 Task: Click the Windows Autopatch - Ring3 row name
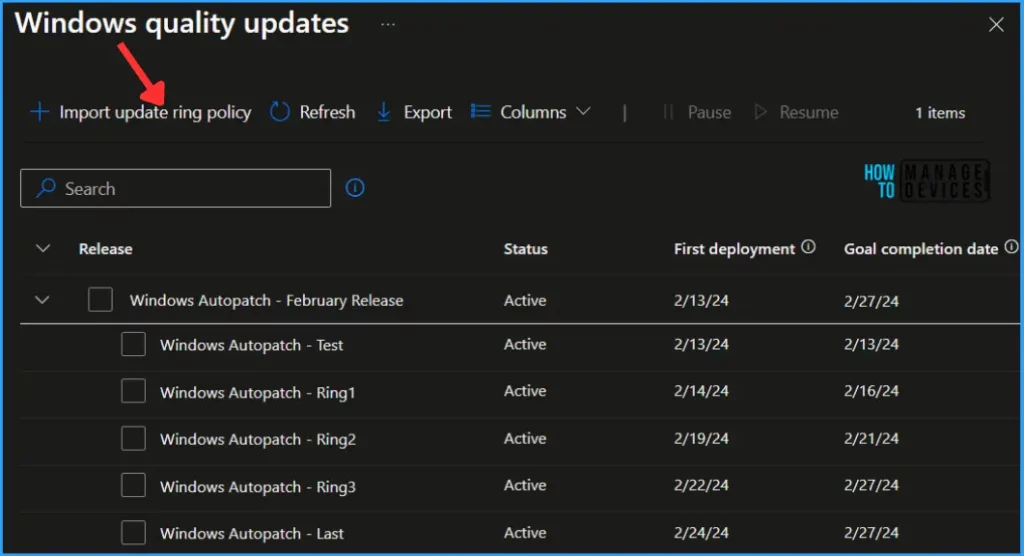click(x=258, y=487)
